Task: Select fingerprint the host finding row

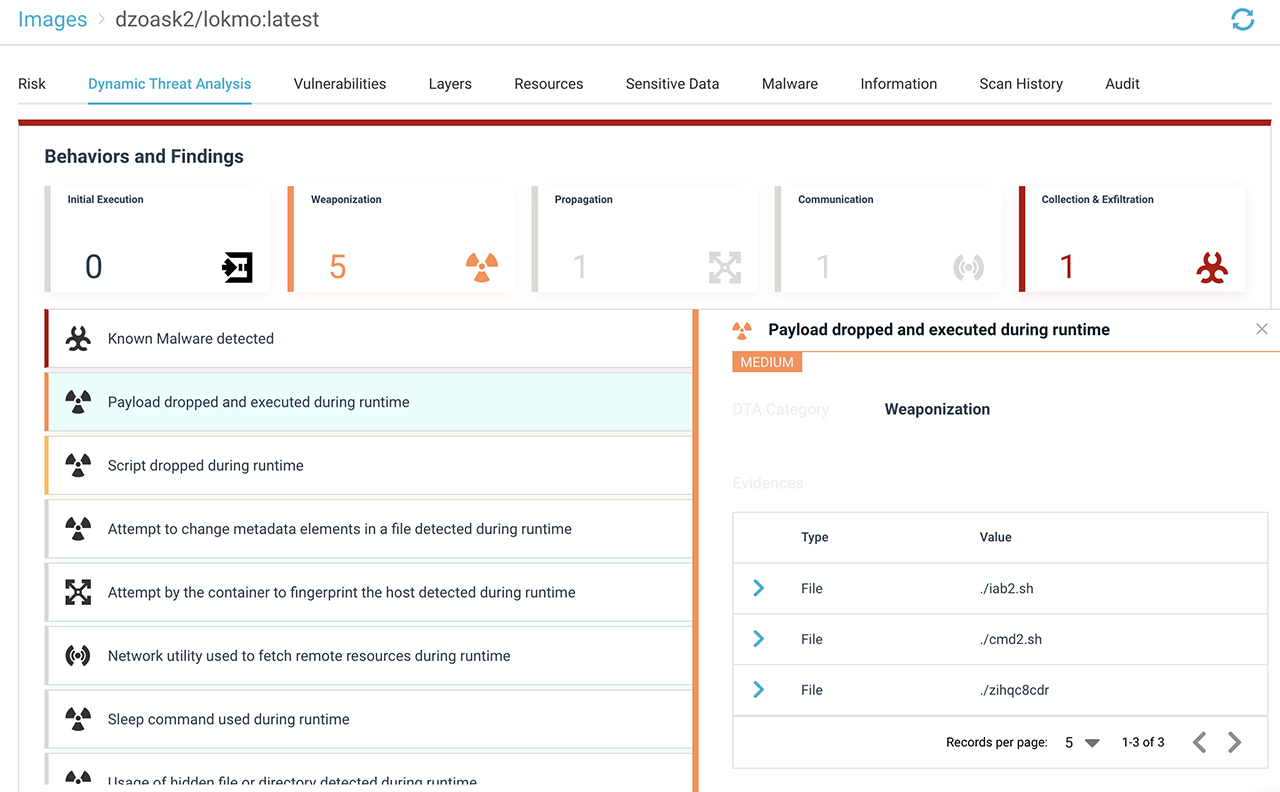Action: [x=369, y=592]
